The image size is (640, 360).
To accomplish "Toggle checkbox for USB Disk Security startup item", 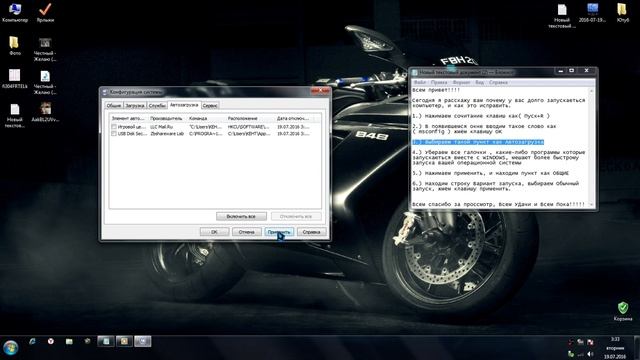I will pyautogui.click(x=114, y=133).
